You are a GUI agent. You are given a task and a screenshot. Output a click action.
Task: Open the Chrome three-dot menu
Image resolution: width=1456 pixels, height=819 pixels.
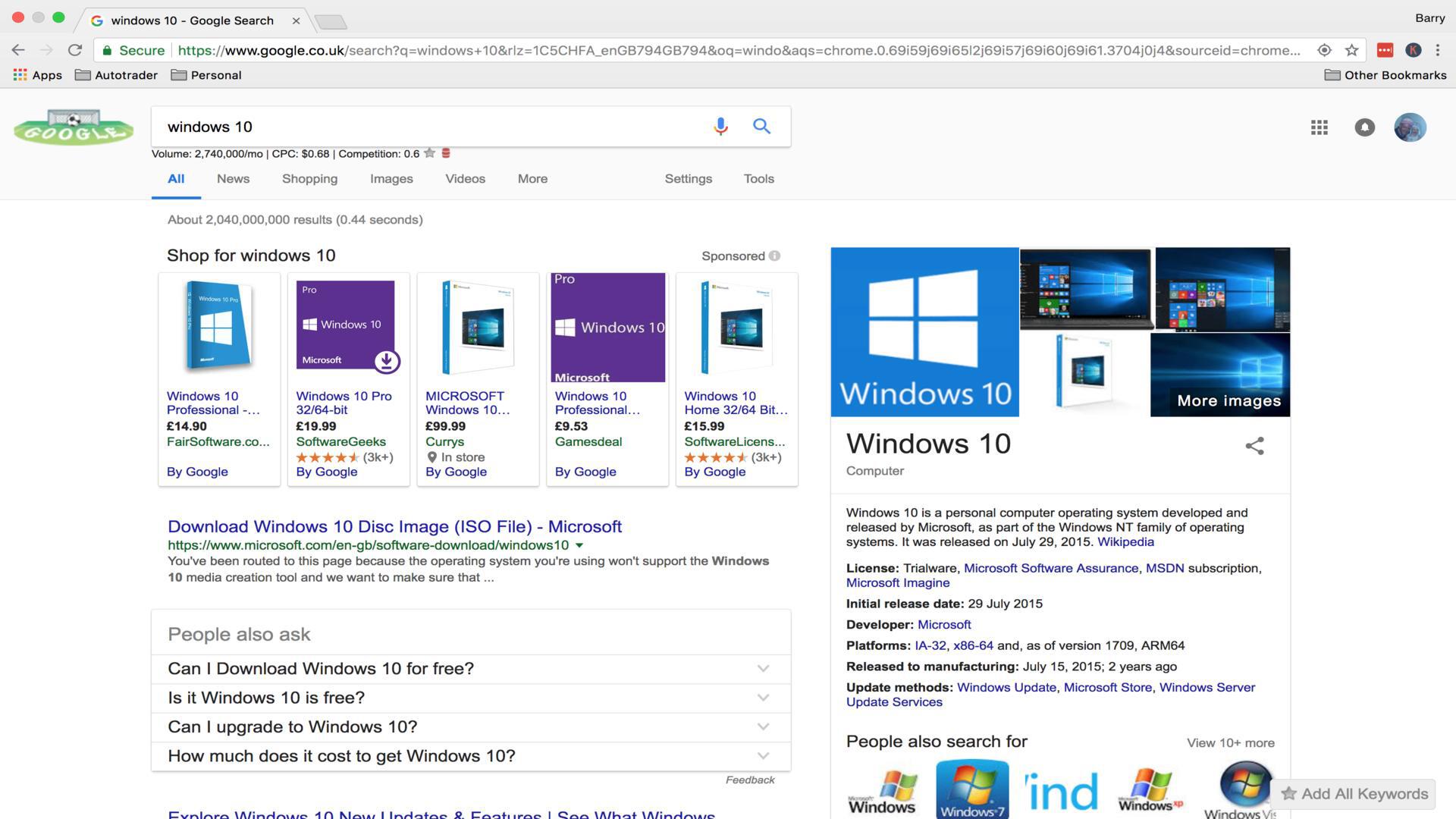click(x=1438, y=50)
